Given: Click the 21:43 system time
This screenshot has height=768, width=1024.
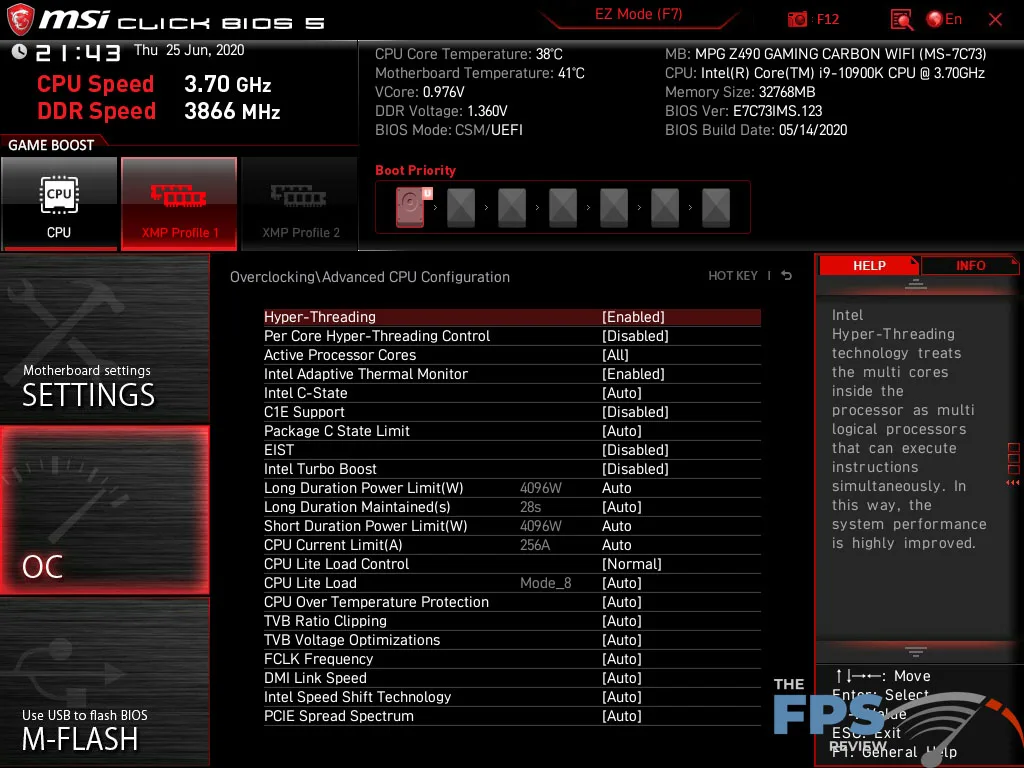Looking at the screenshot, I should pos(78,52).
